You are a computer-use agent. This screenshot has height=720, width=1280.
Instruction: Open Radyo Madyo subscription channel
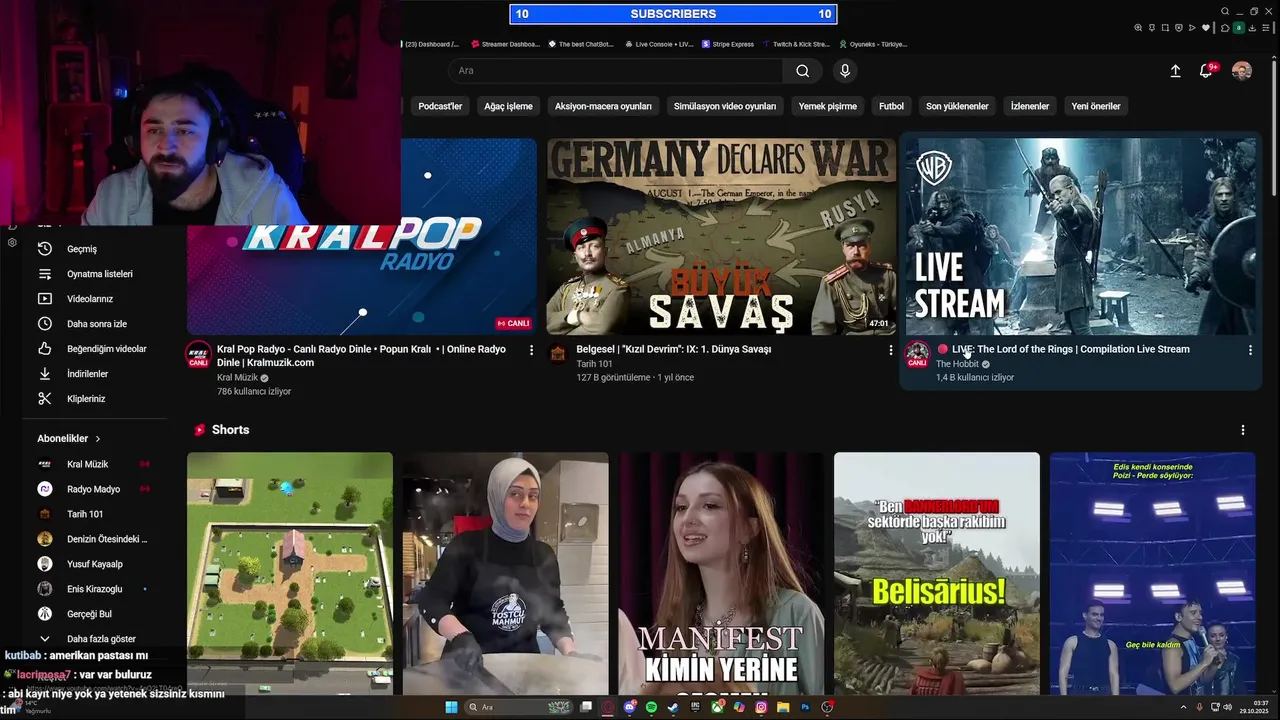[x=93, y=489]
